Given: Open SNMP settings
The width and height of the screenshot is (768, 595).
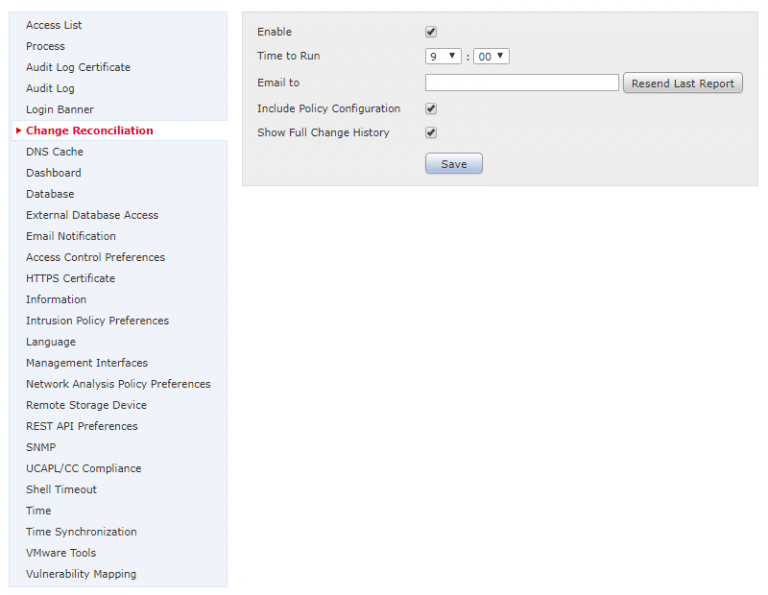Looking at the screenshot, I should coord(41,447).
